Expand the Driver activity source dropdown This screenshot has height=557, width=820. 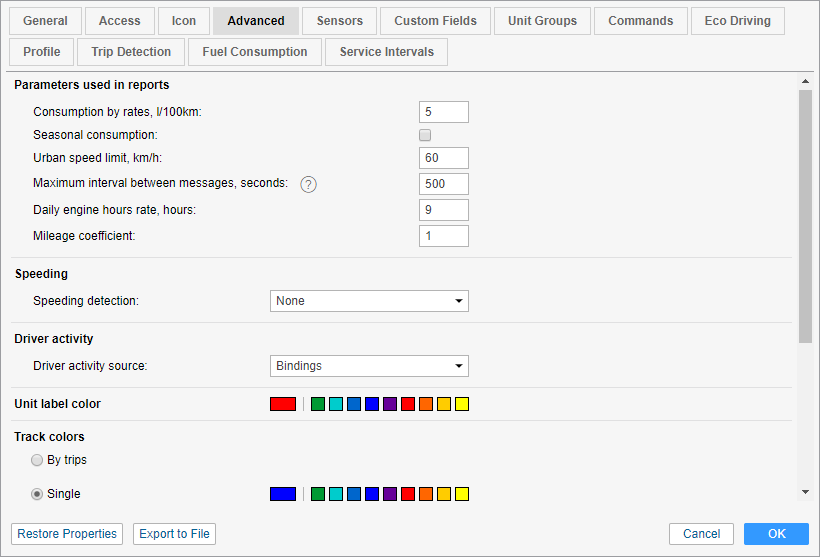coord(369,366)
